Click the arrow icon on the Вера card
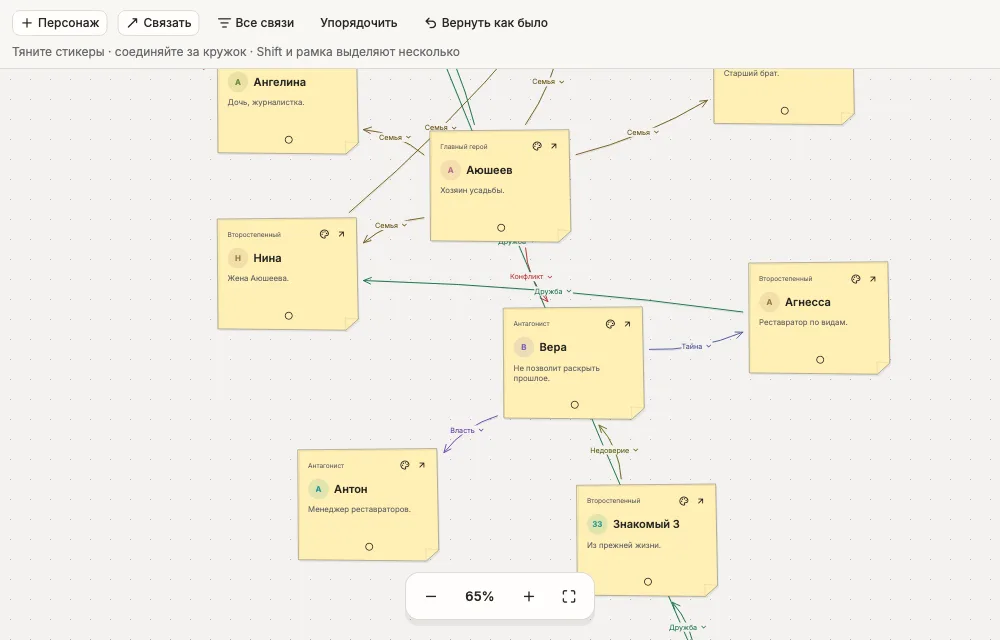 tap(628, 324)
